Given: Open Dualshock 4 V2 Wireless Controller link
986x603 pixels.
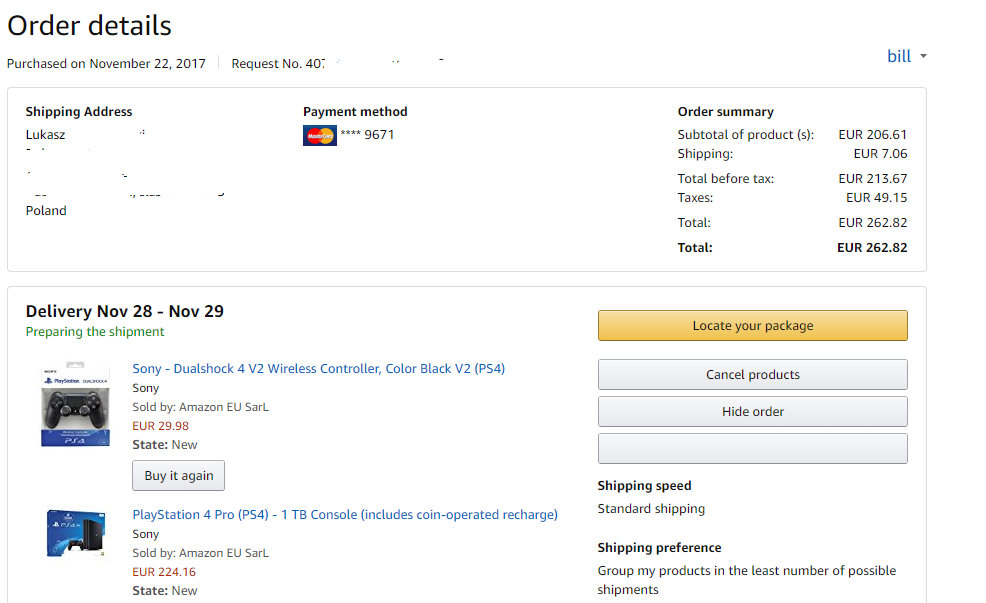Looking at the screenshot, I should [318, 368].
